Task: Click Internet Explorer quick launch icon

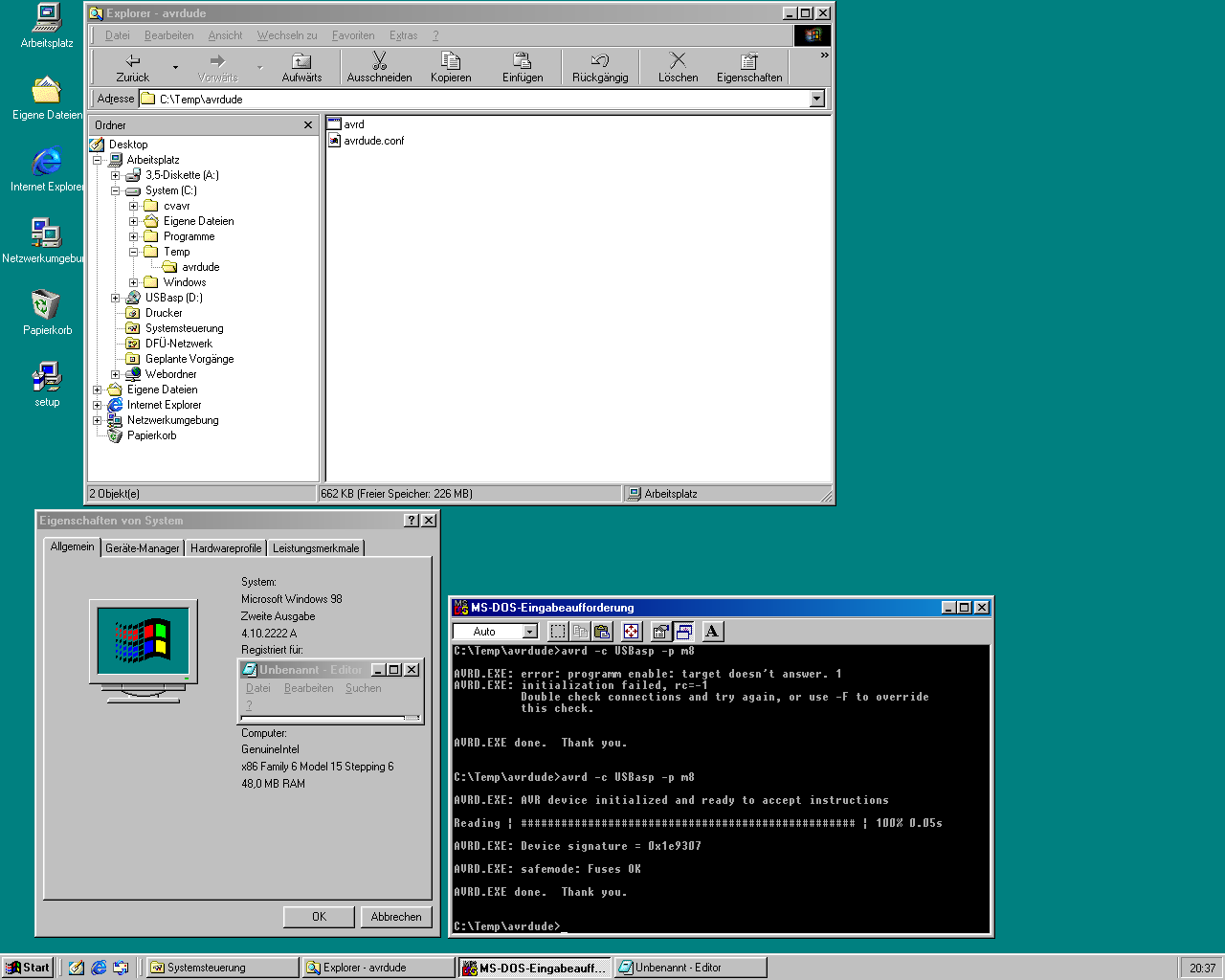Action: pyautogui.click(x=99, y=968)
